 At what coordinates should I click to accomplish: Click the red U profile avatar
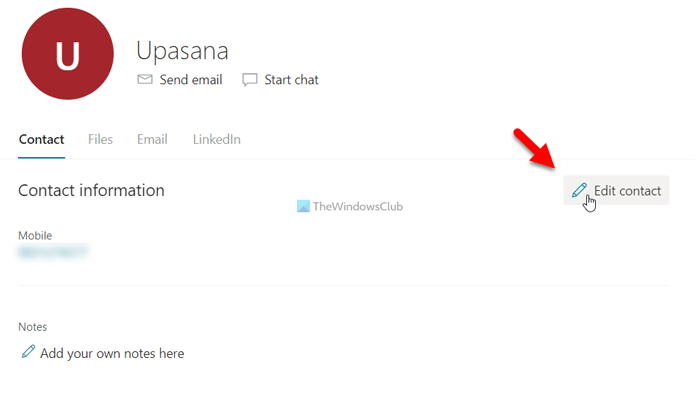[68, 54]
